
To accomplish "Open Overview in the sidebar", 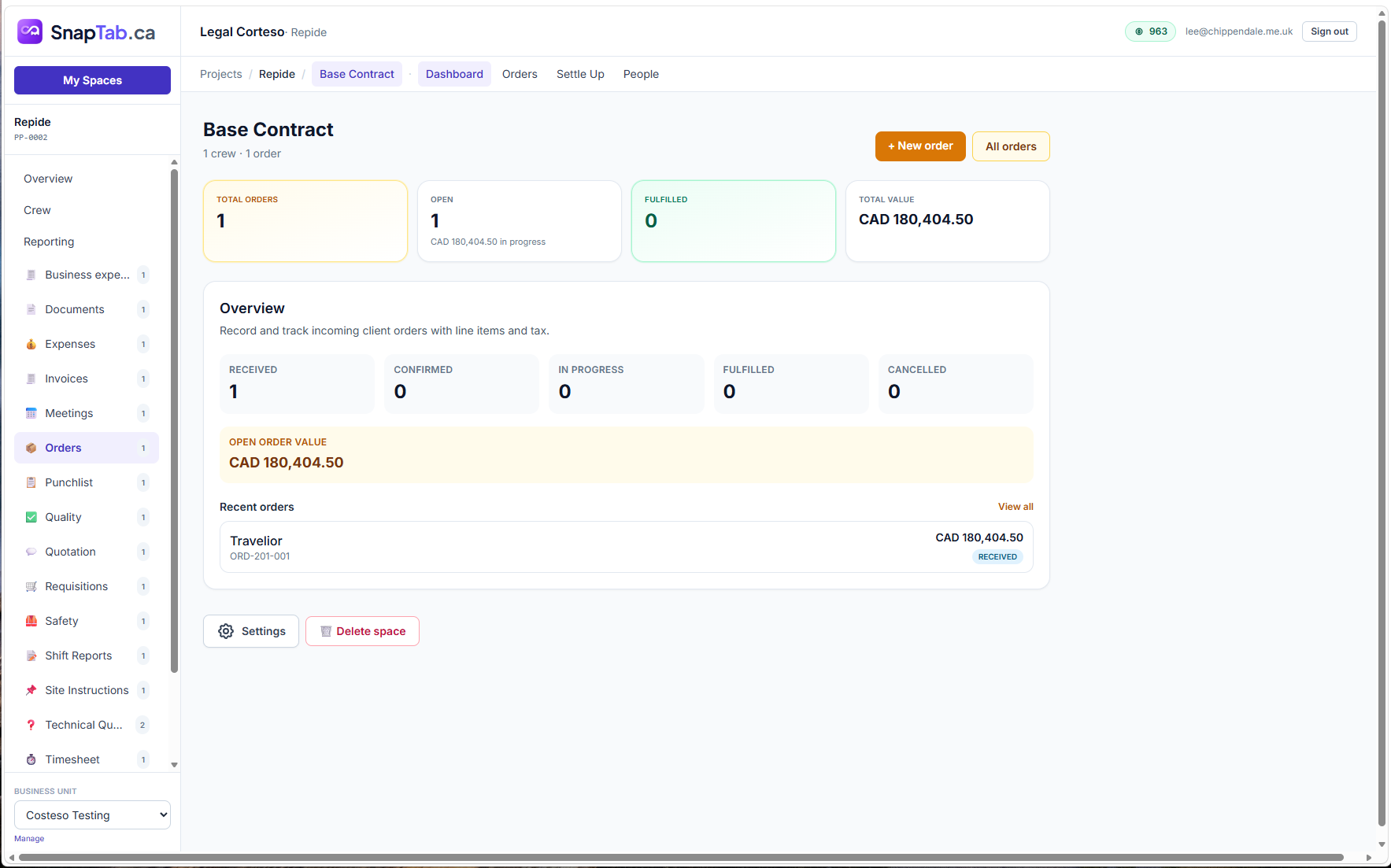I will point(48,179).
